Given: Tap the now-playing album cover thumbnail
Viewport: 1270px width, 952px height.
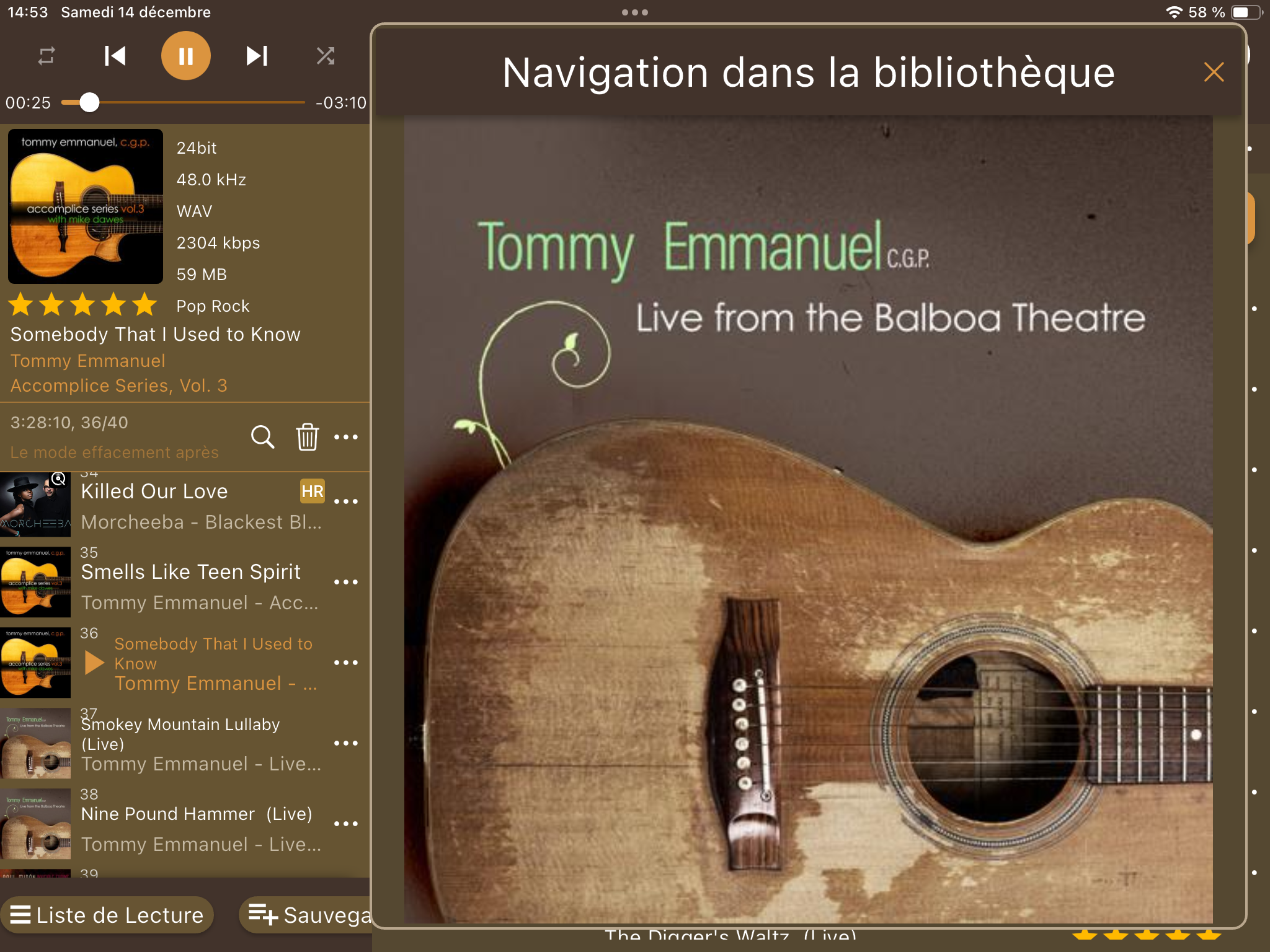Looking at the screenshot, I should [x=86, y=206].
